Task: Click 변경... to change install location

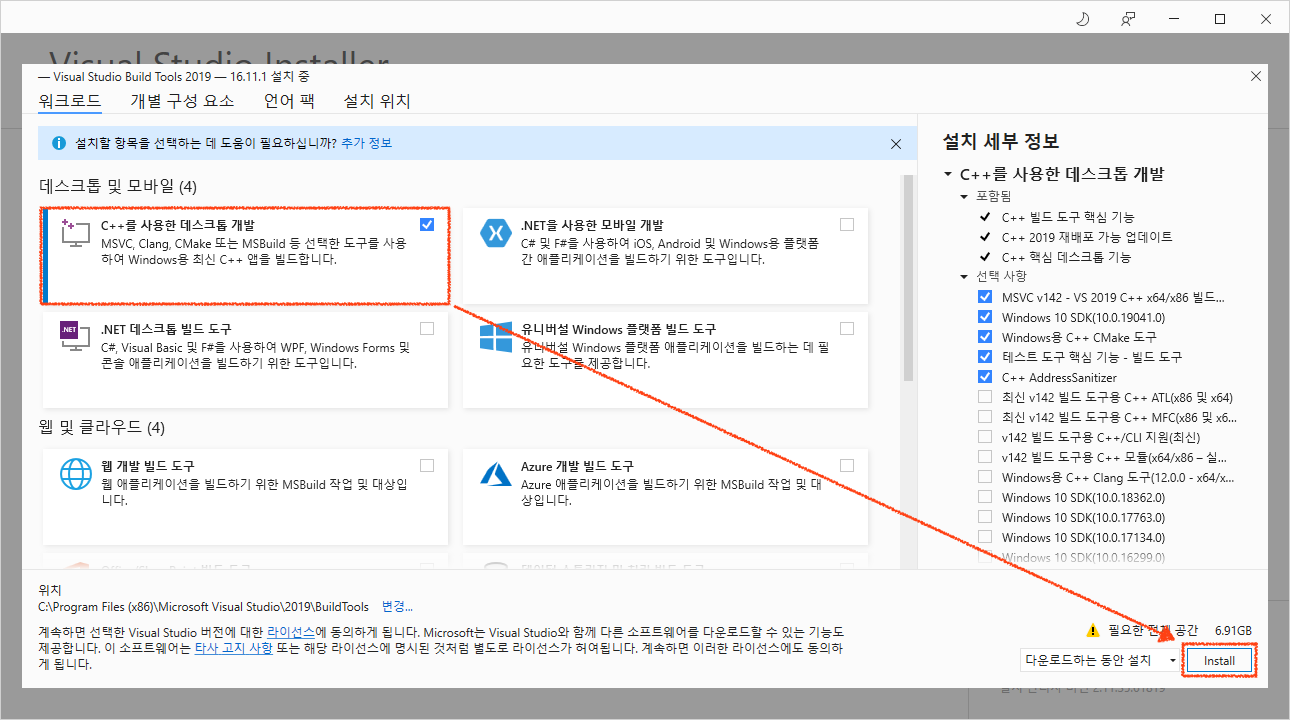Action: pyautogui.click(x=397, y=607)
